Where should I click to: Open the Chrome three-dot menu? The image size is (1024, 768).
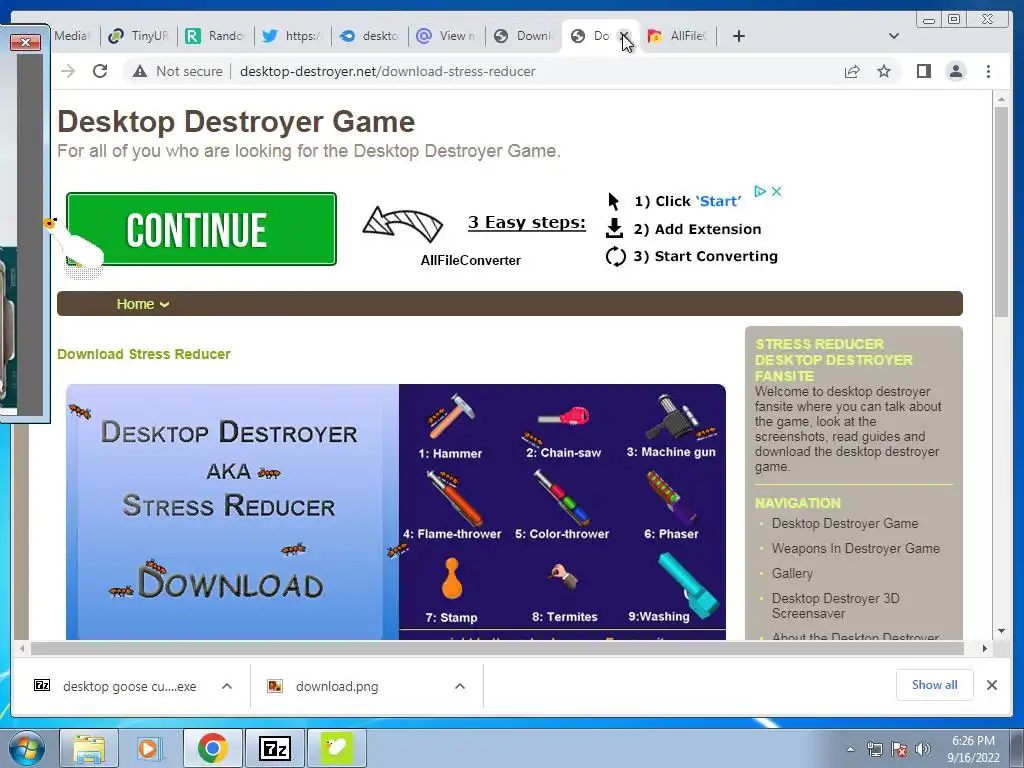(988, 71)
